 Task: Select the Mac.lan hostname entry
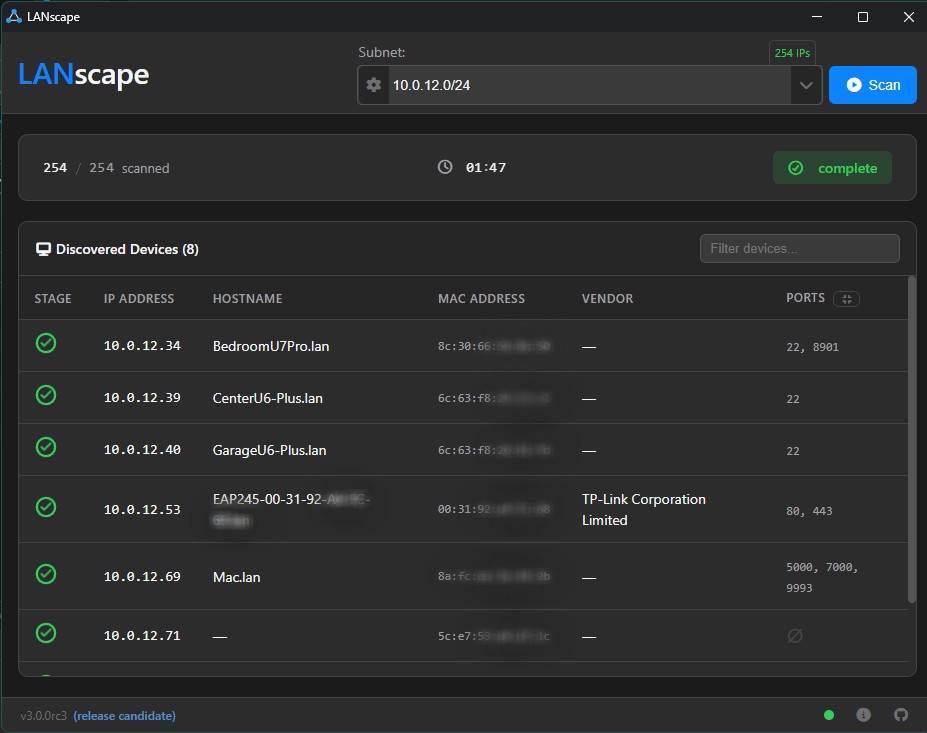[x=236, y=576]
